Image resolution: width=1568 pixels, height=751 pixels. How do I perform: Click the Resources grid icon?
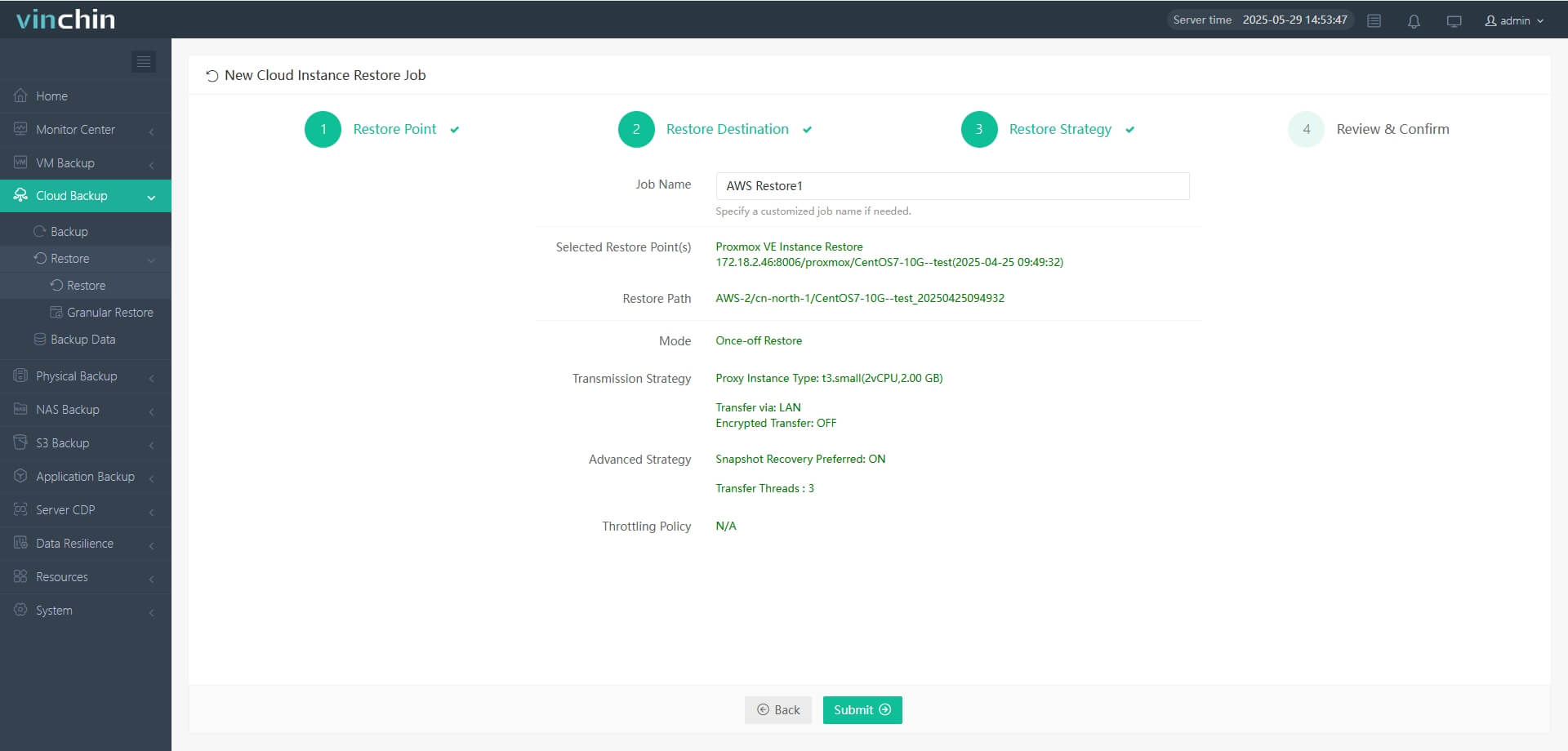pos(20,576)
